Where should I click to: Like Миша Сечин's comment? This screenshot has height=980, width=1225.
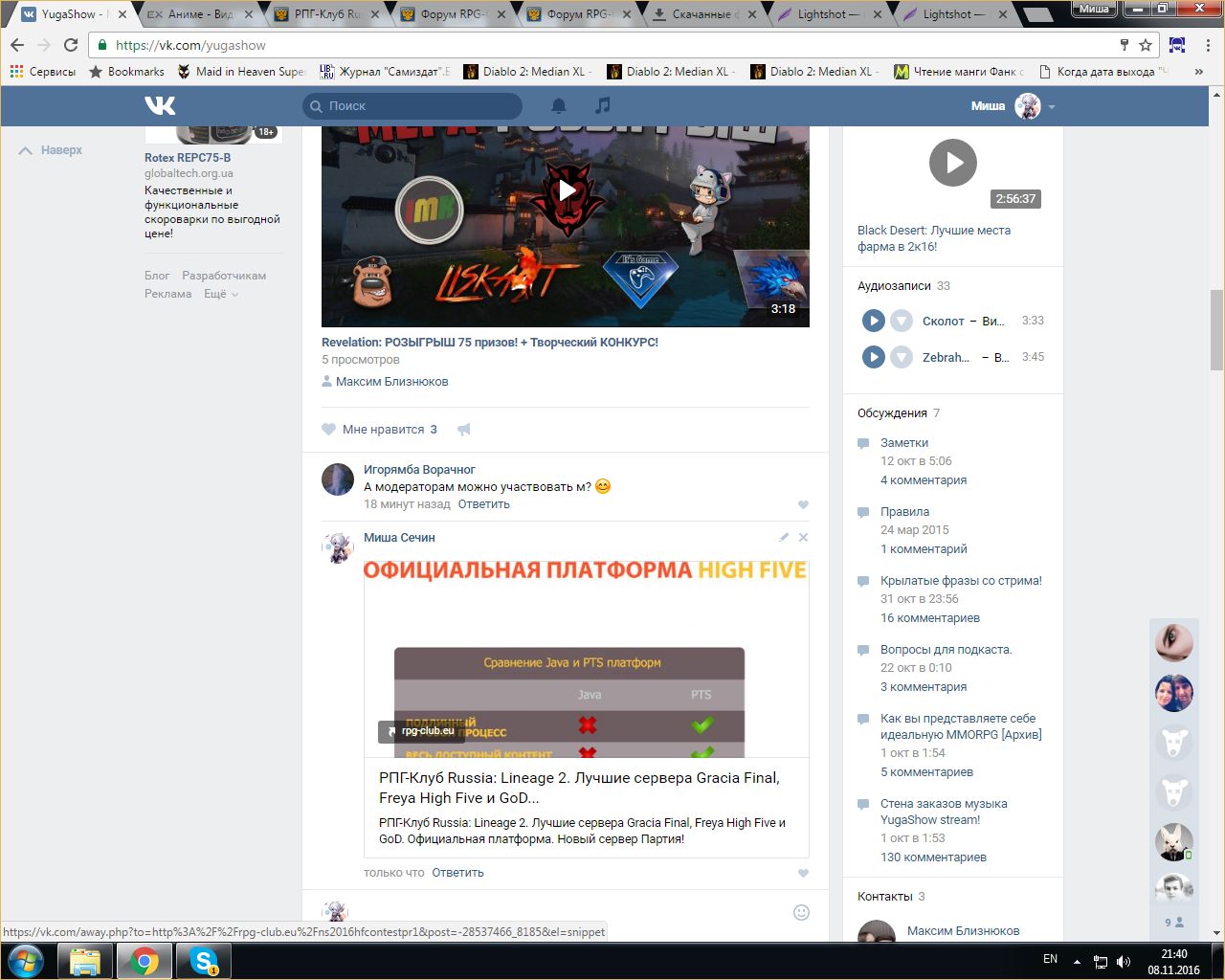point(803,873)
